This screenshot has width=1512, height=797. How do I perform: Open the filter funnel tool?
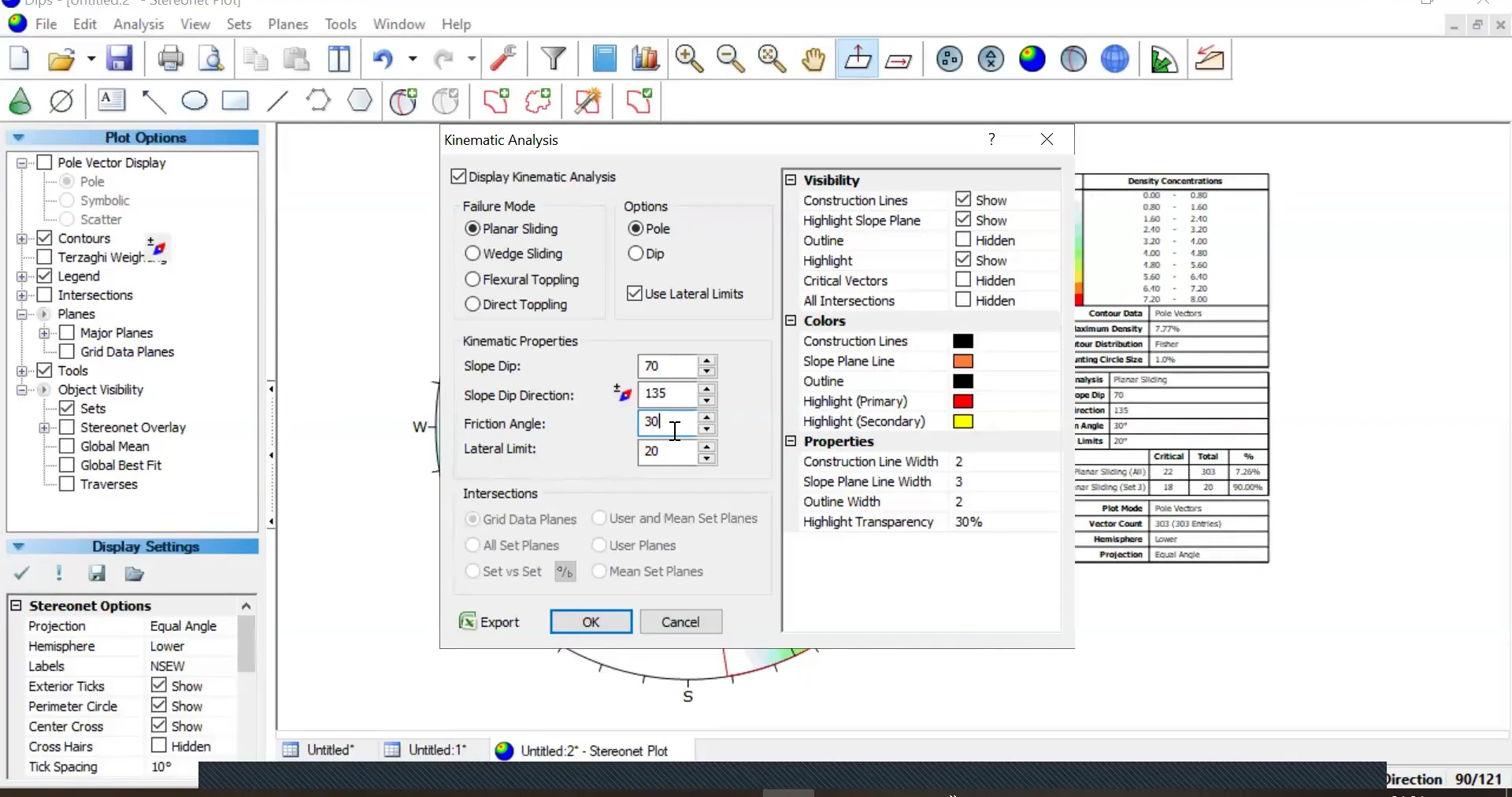[x=554, y=59]
